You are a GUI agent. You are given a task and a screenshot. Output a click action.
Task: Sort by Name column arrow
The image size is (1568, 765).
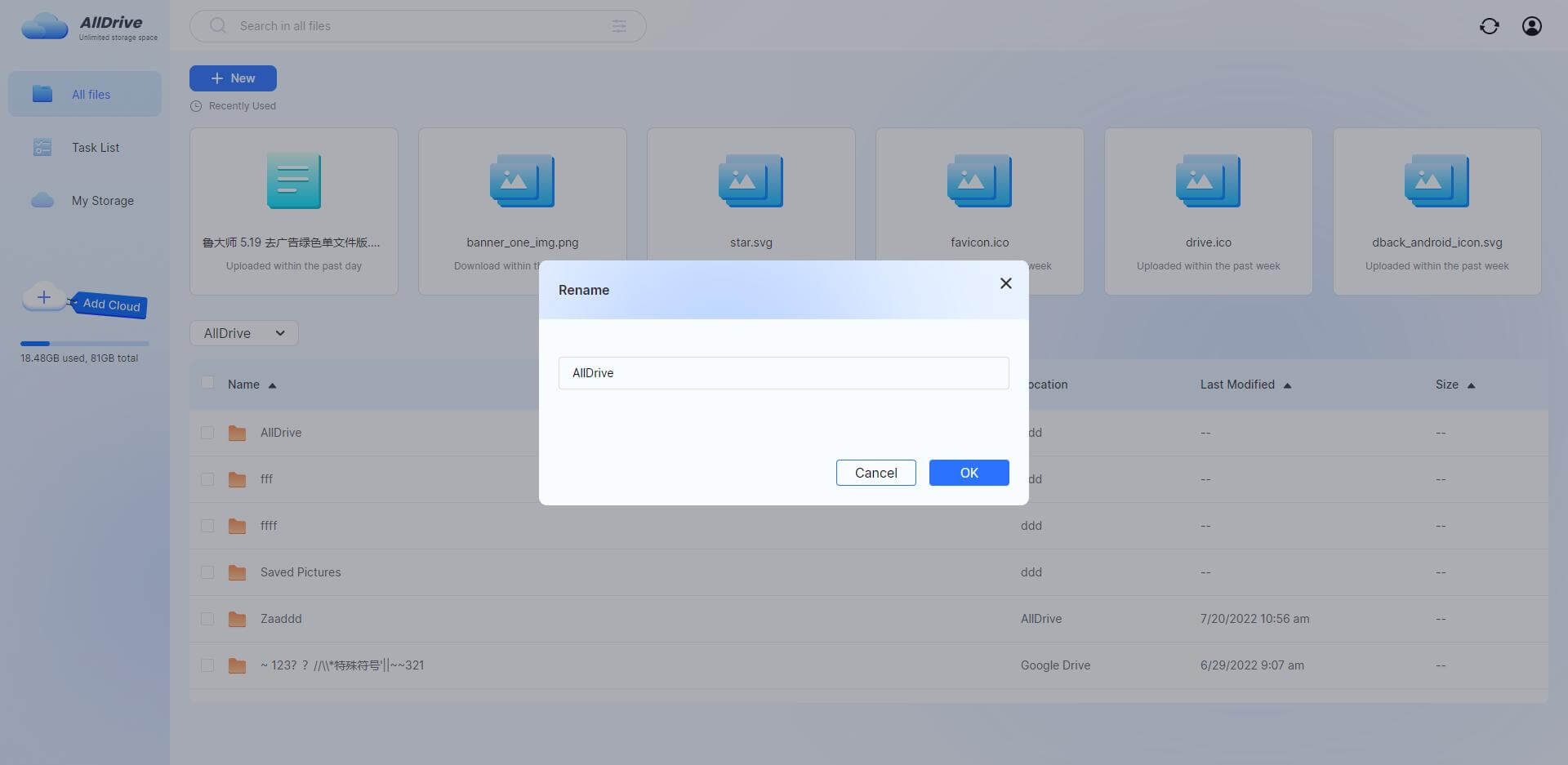pos(273,385)
